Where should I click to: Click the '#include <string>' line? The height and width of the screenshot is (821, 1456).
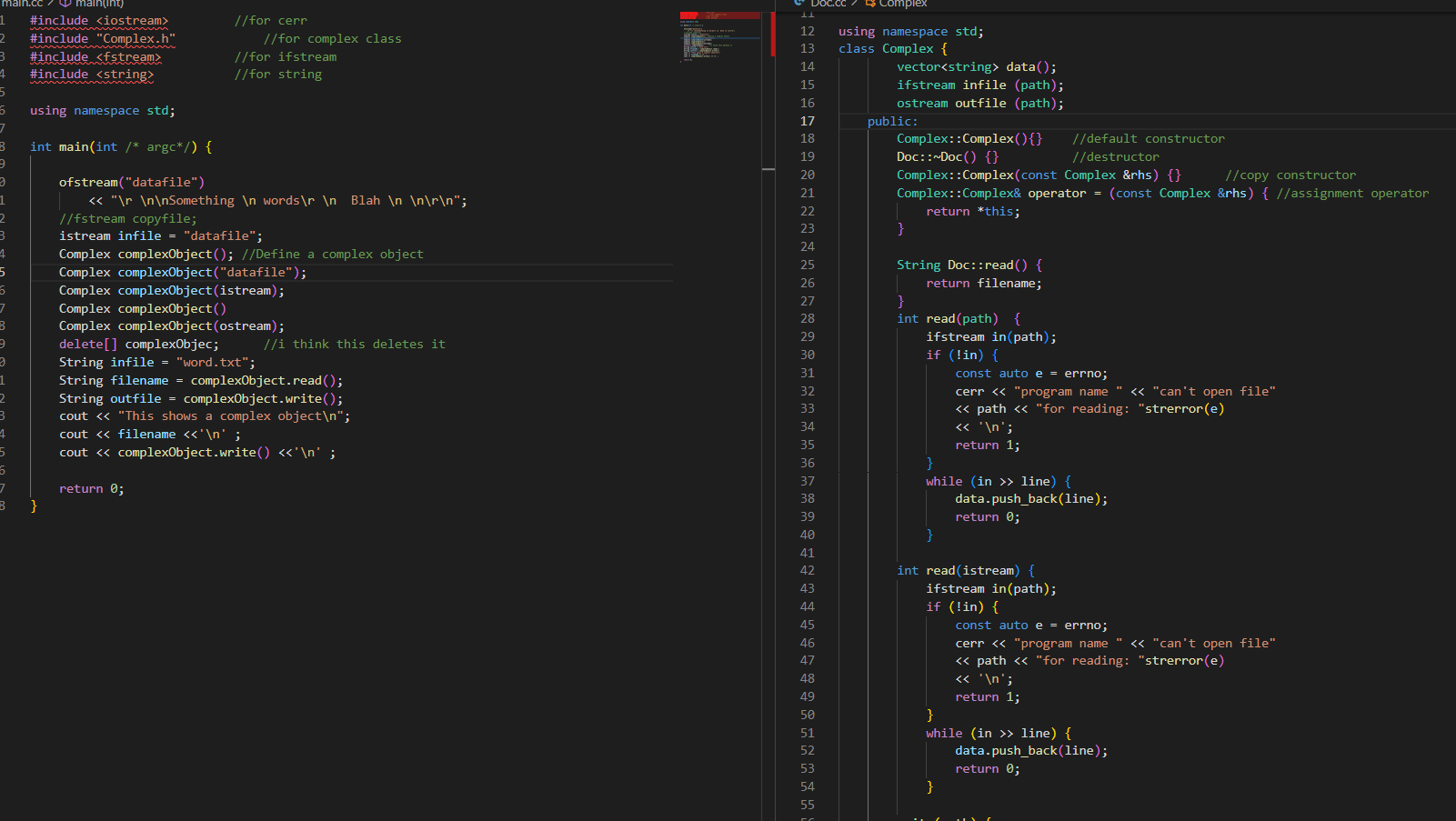tap(92, 75)
